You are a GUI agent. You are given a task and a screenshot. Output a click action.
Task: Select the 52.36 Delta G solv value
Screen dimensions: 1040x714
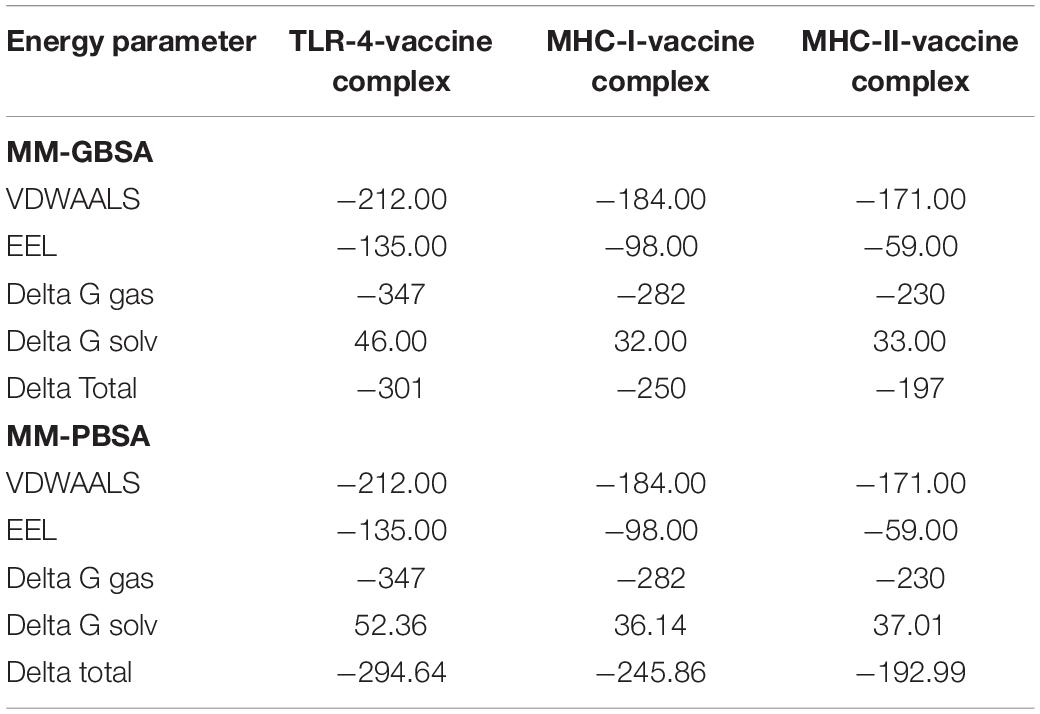[x=391, y=625]
